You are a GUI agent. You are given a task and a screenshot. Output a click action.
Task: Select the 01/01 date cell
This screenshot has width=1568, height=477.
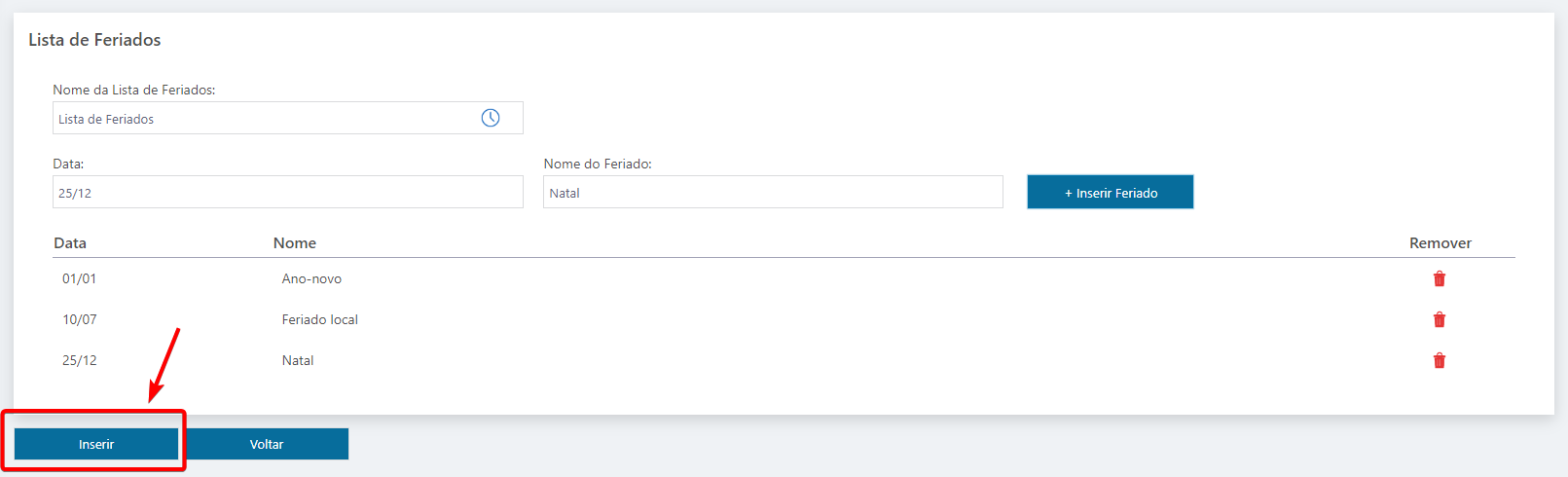coord(80,278)
